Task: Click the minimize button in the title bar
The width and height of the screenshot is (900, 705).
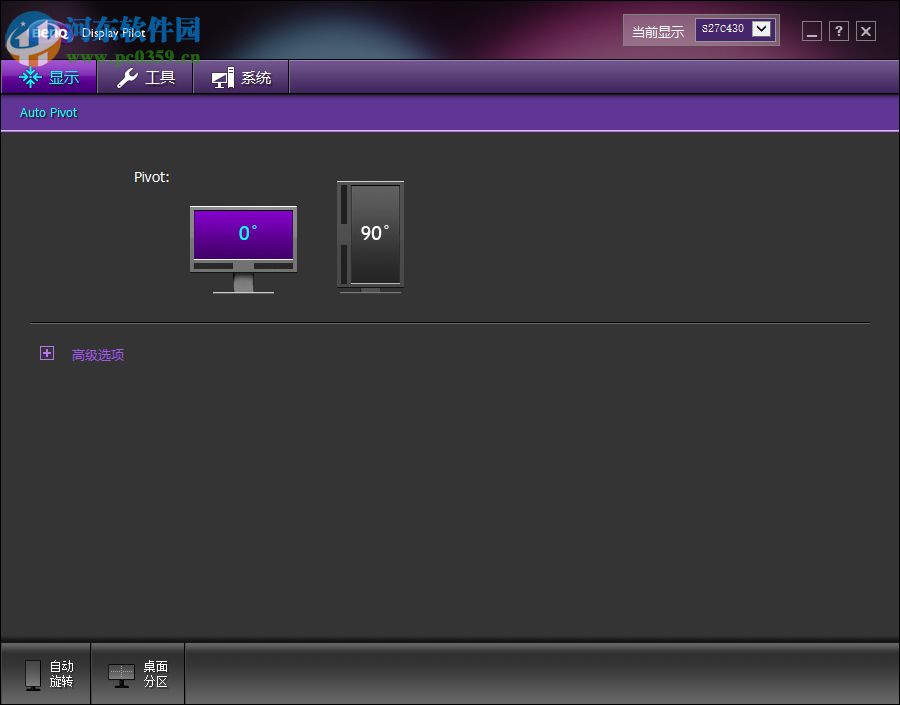Action: pyautogui.click(x=811, y=31)
